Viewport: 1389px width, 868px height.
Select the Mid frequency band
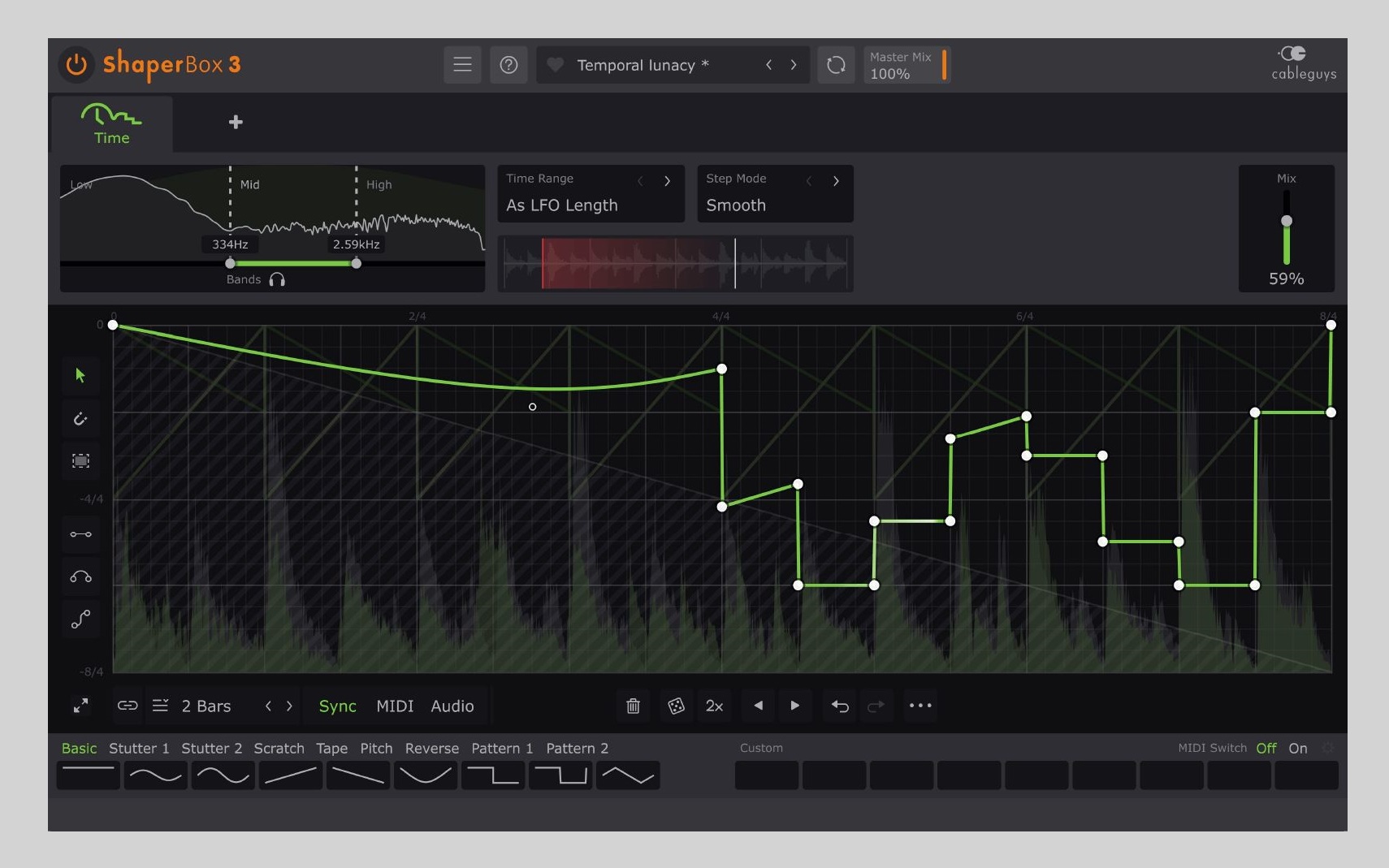[x=249, y=184]
